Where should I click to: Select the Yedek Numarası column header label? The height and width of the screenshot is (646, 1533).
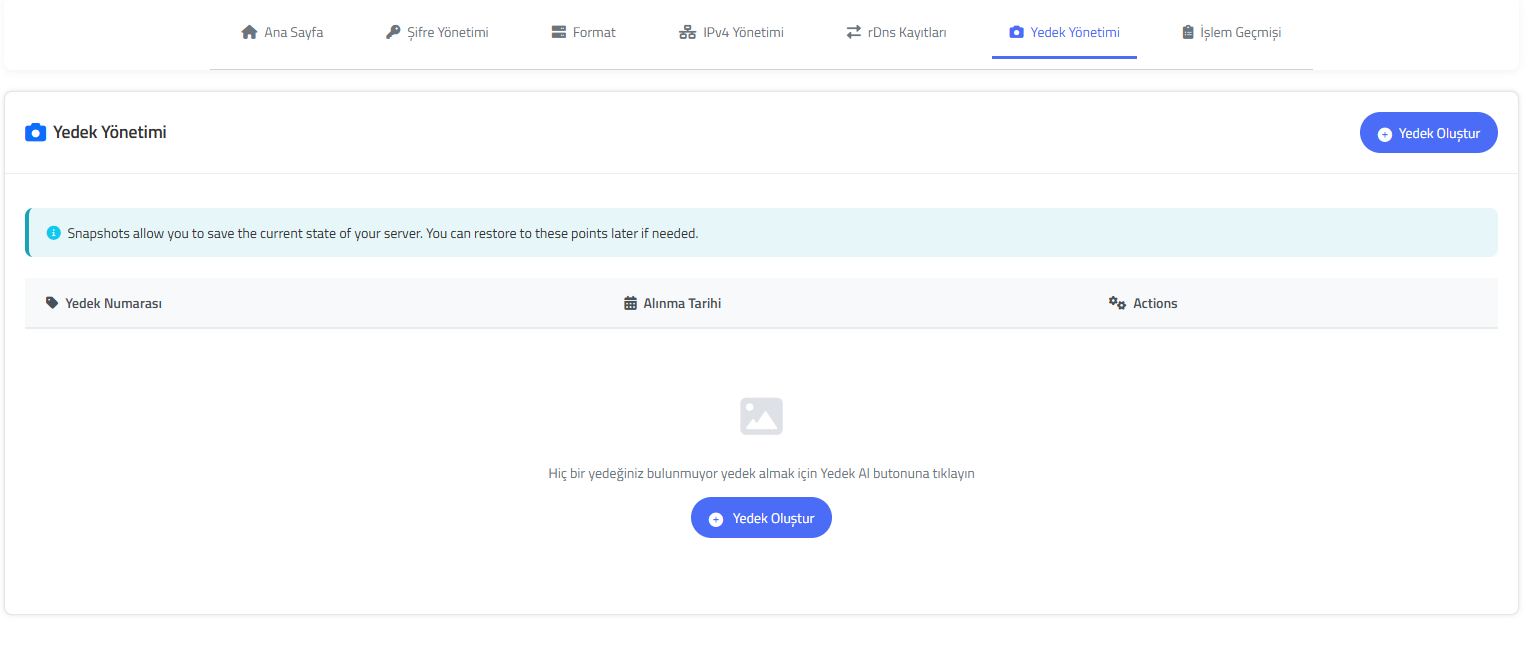click(x=113, y=303)
